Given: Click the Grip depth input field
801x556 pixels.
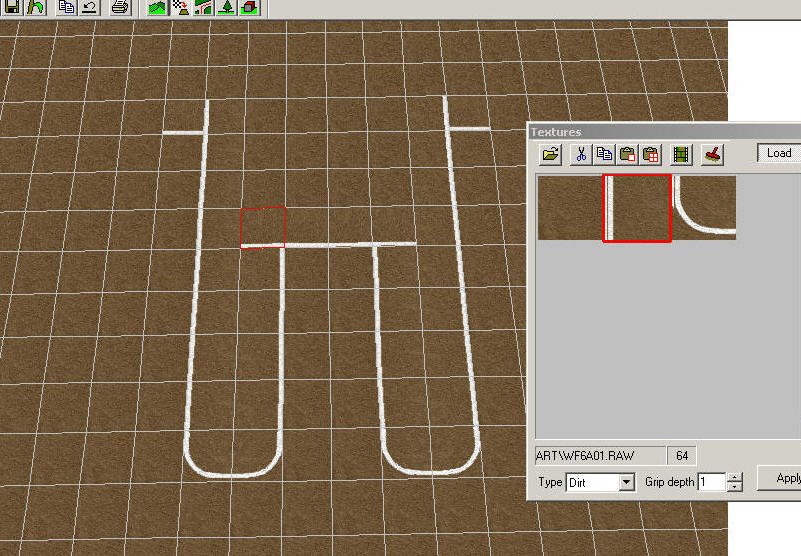Looking at the screenshot, I should click(x=710, y=482).
